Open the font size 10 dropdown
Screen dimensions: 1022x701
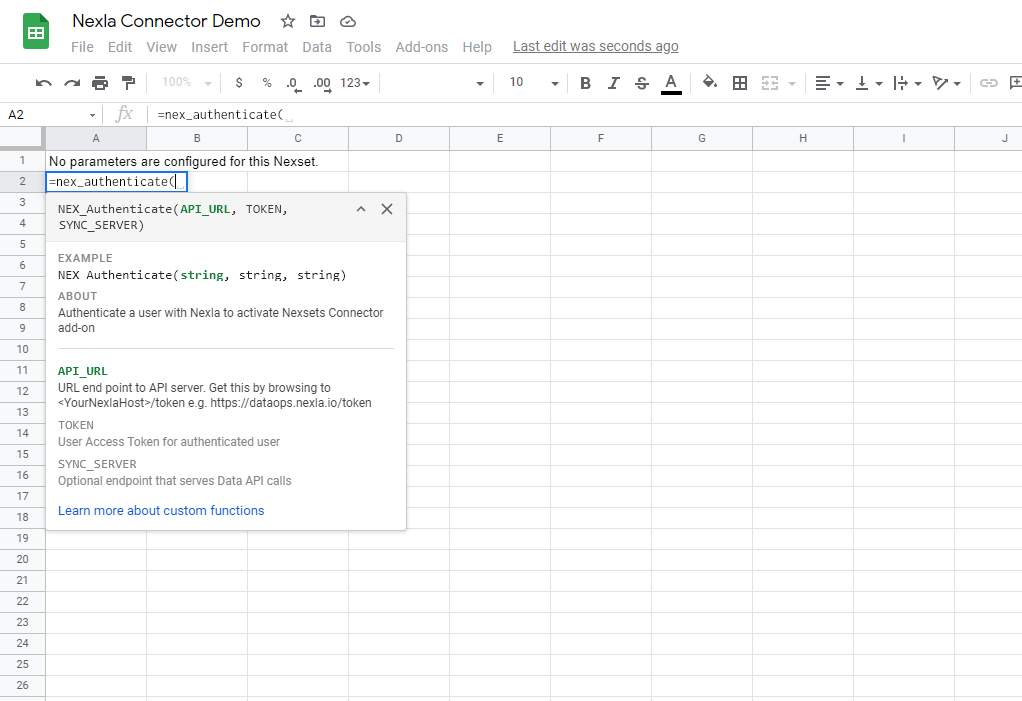coord(533,83)
